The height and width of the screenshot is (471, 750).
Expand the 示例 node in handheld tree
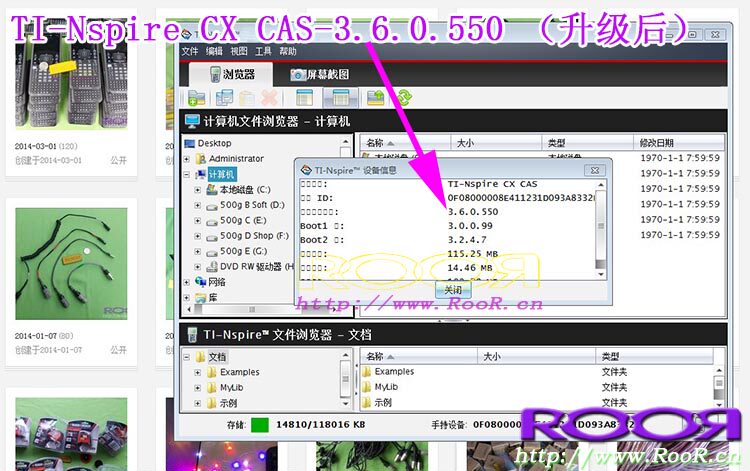coord(198,403)
